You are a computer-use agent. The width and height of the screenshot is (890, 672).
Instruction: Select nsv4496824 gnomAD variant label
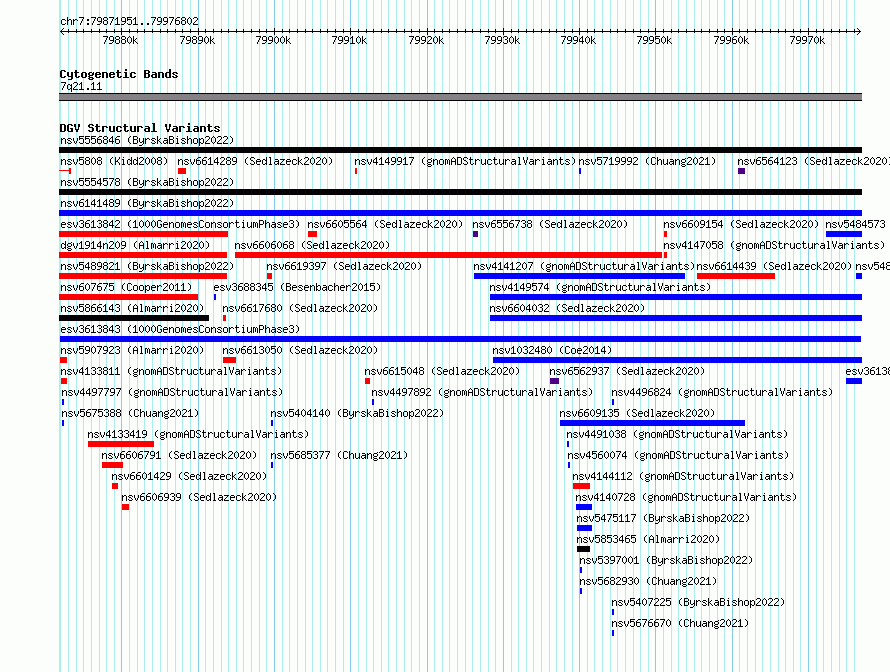tap(722, 392)
